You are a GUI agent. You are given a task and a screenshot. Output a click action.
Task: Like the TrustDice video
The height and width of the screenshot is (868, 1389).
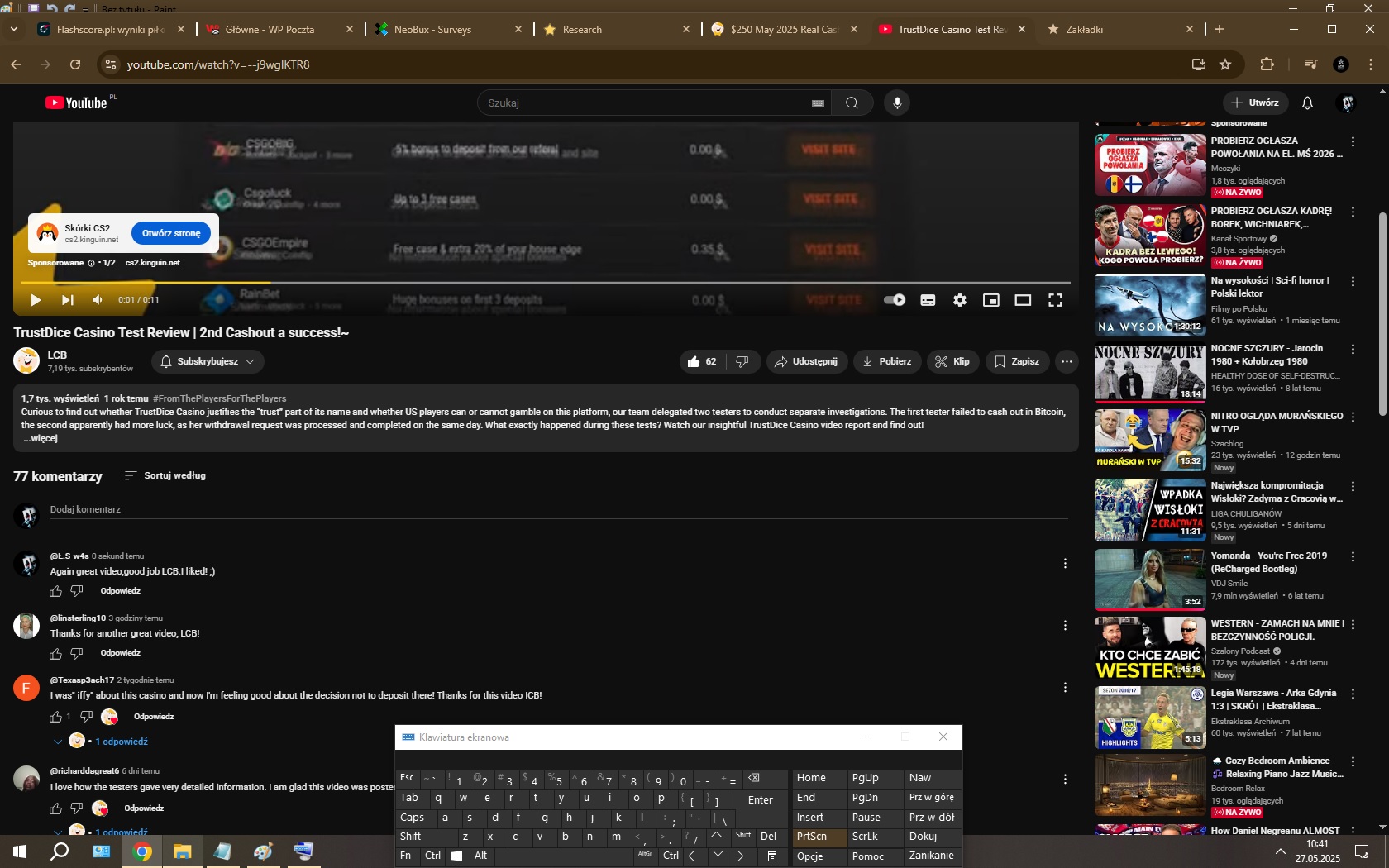[702, 361]
